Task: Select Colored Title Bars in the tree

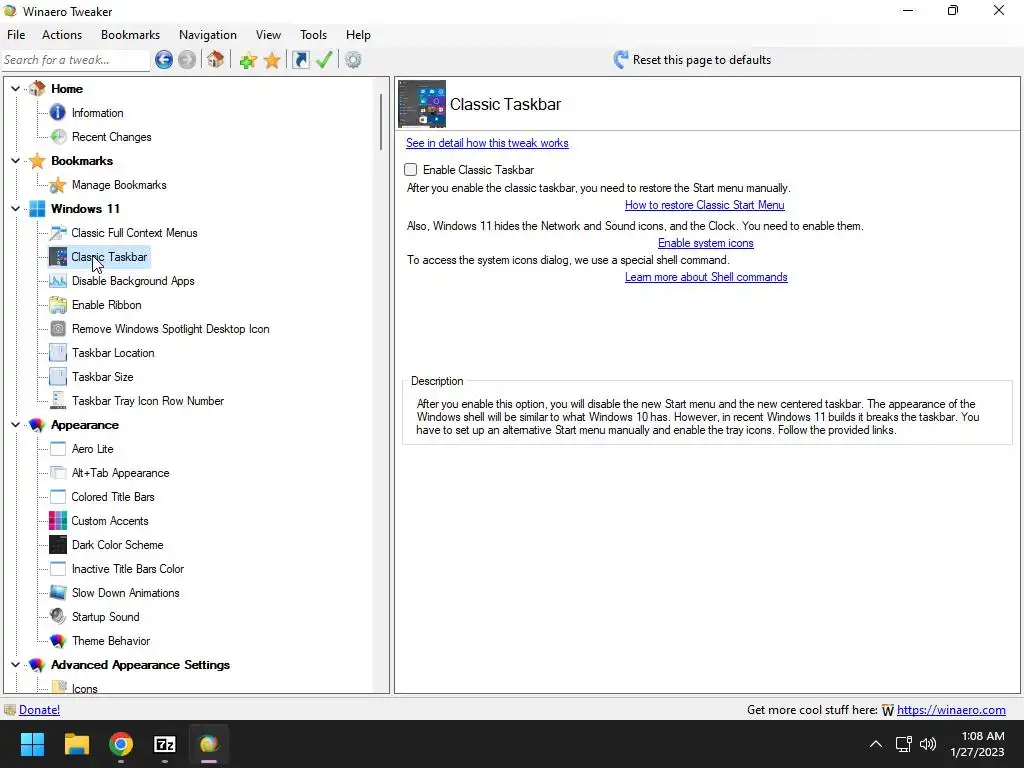Action: click(x=113, y=497)
